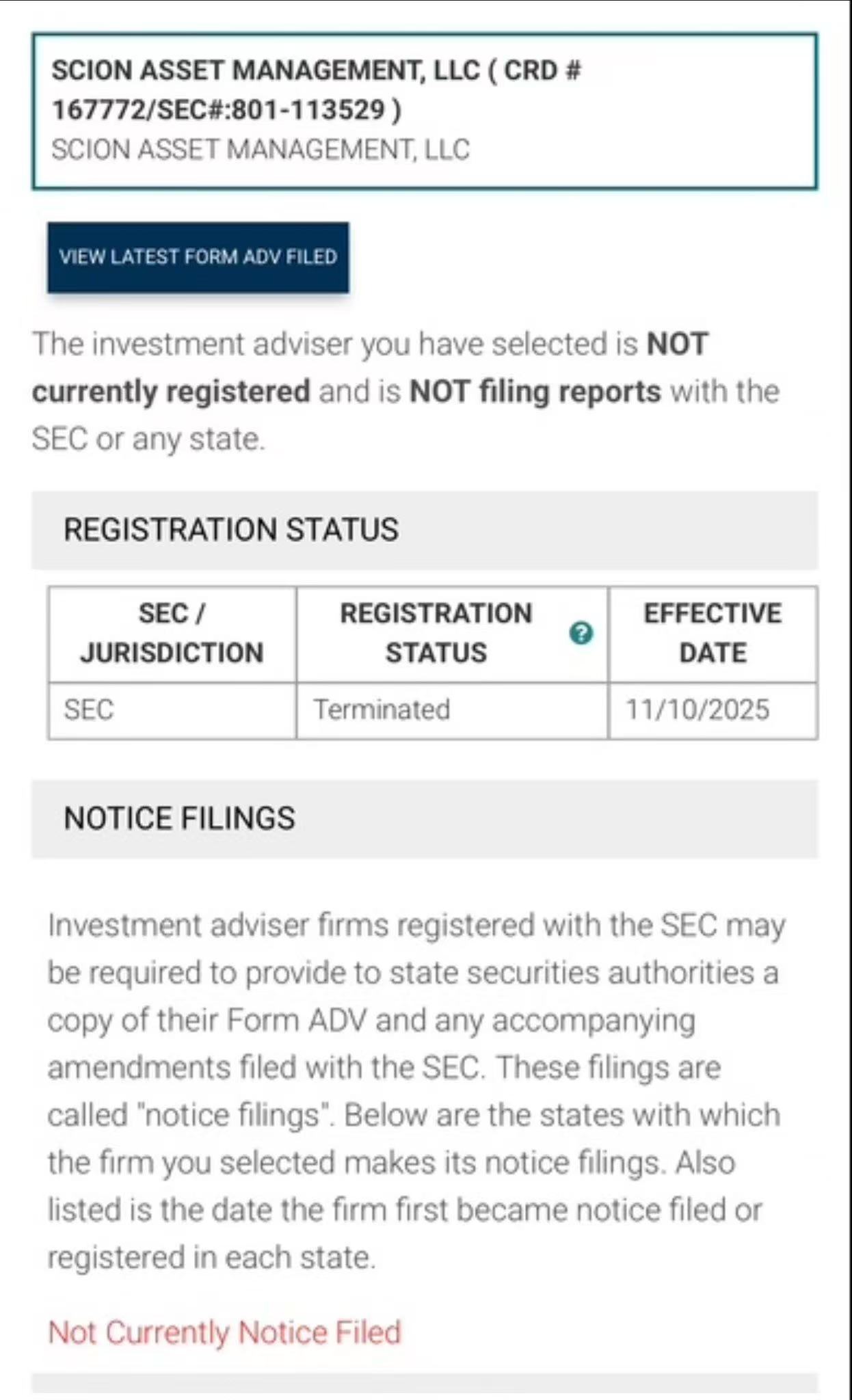Click the Effective Date column header
852x1400 pixels.
point(713,633)
